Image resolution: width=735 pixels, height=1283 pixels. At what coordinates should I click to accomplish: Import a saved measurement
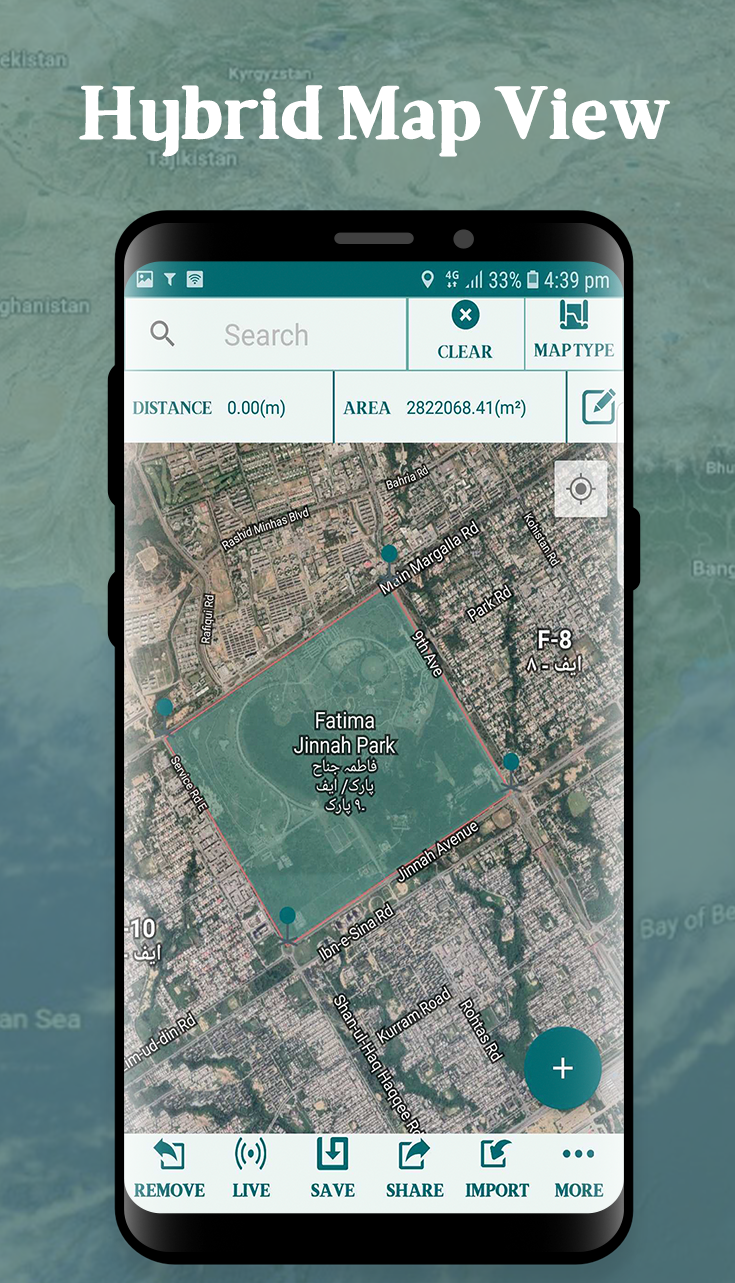click(x=496, y=1169)
